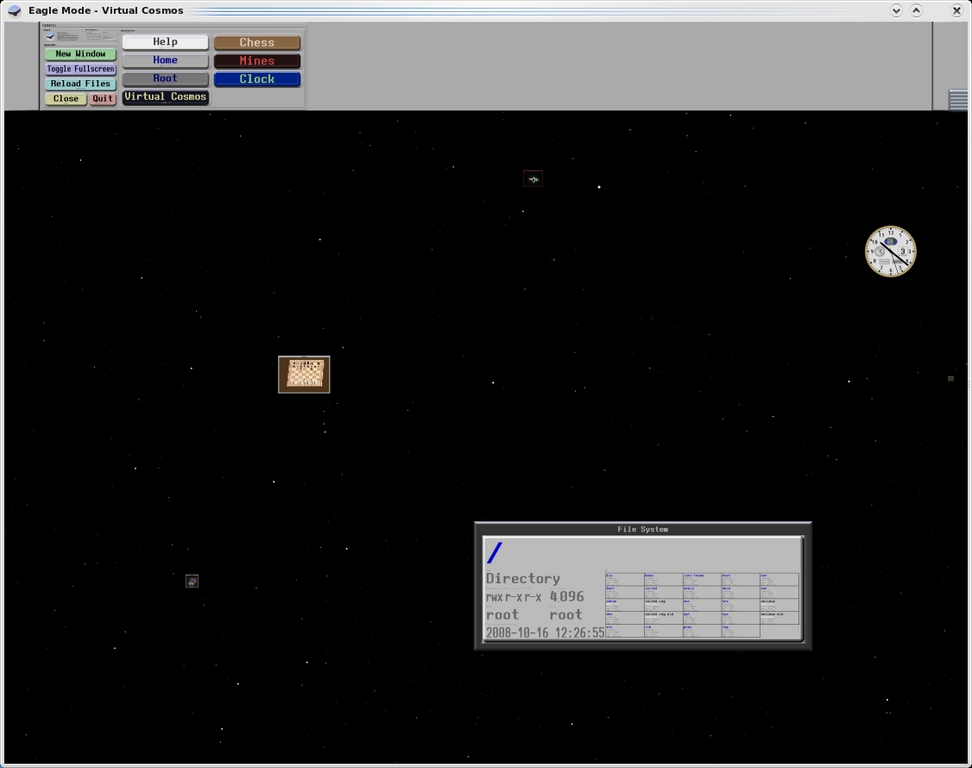The height and width of the screenshot is (768, 972).
Task: Open the File System panel title
Action: [642, 529]
